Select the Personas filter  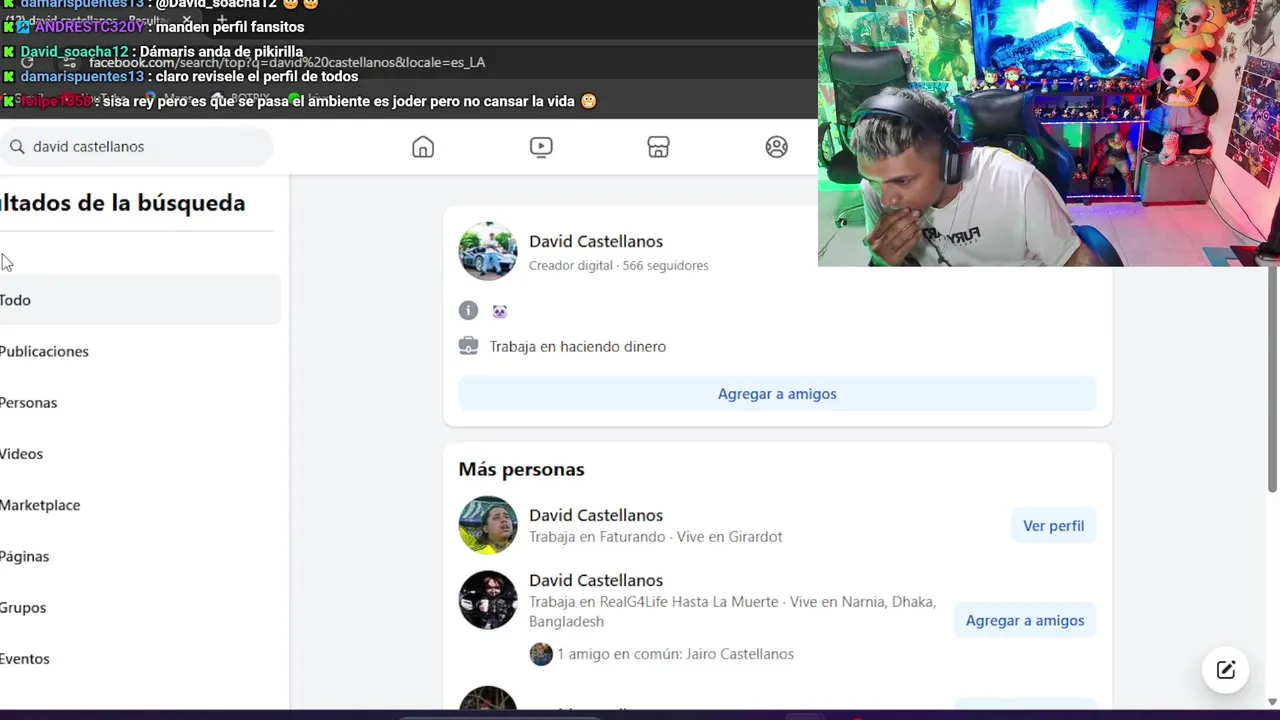pyautogui.click(x=139, y=402)
